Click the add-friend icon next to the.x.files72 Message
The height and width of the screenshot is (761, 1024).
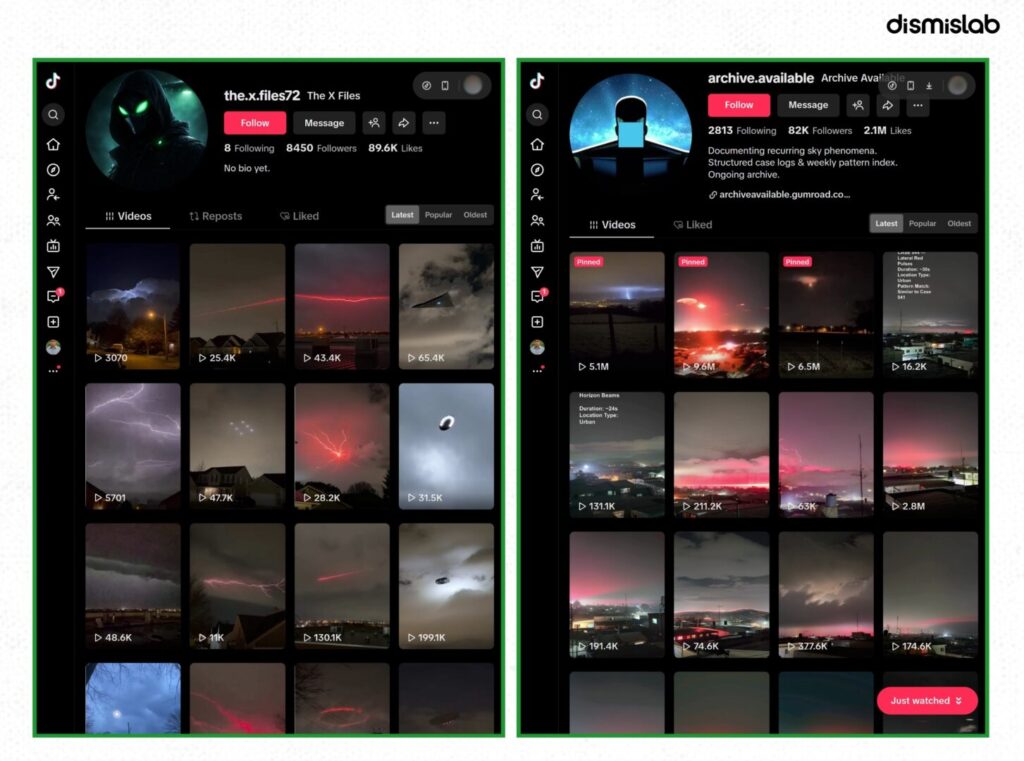[x=374, y=123]
